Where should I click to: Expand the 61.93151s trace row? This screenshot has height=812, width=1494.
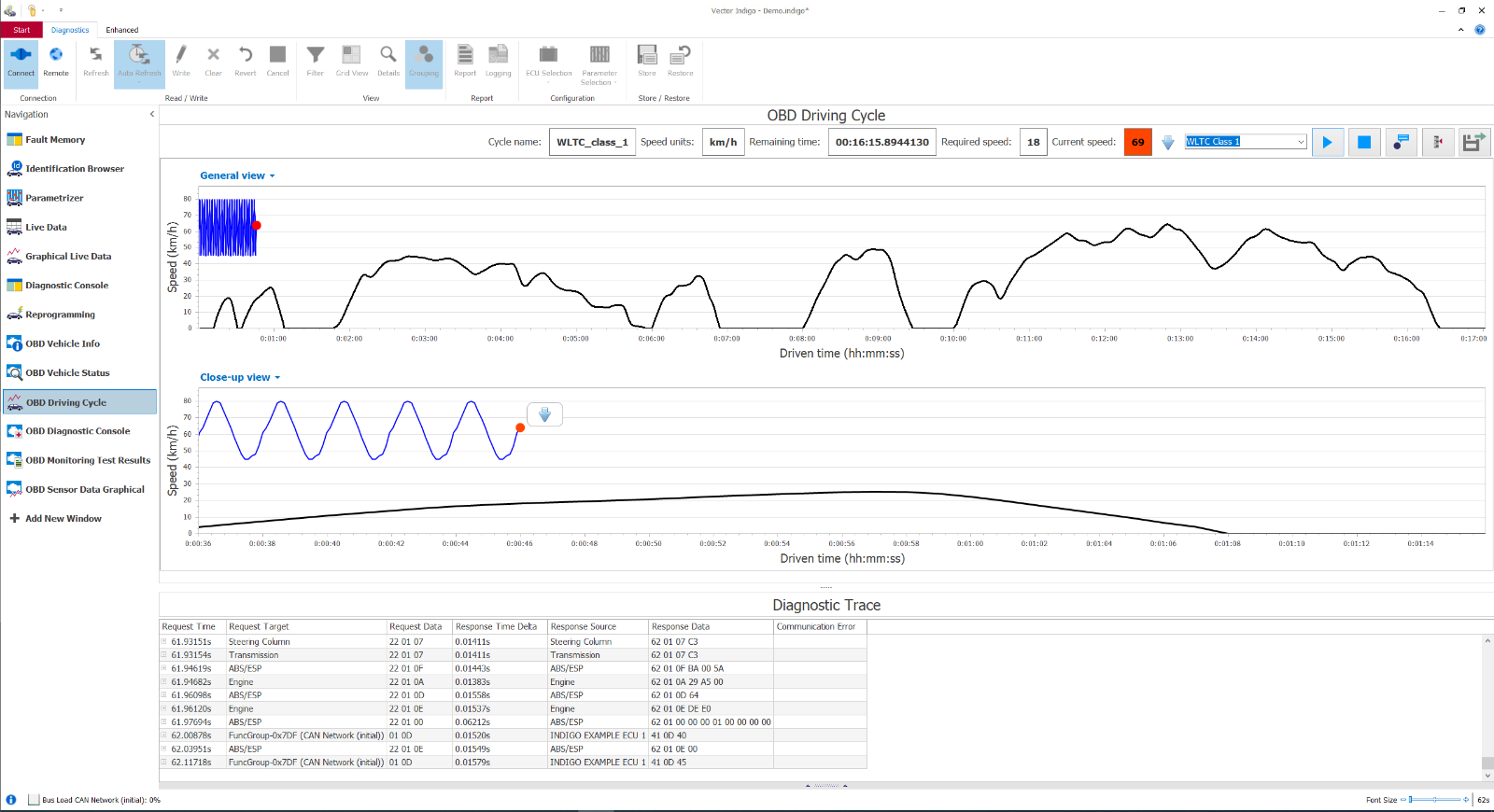click(x=164, y=642)
